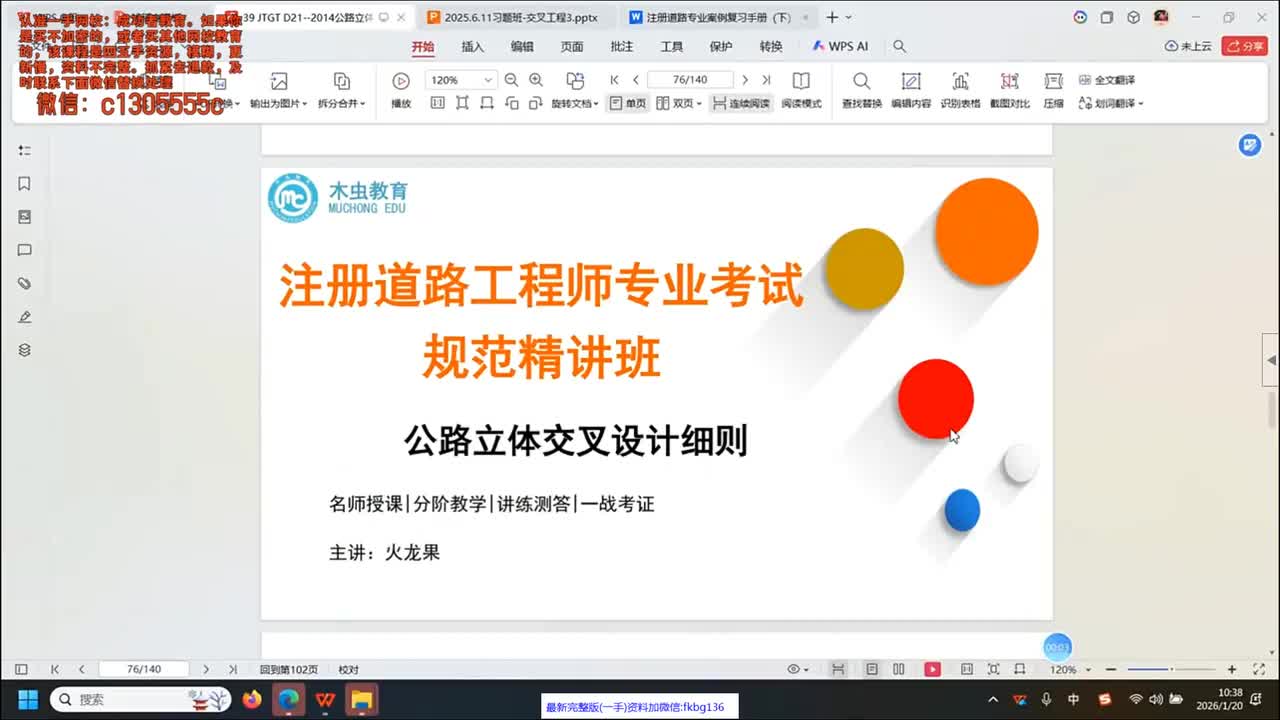Click 识别表格 recognize table tool
The width and height of the screenshot is (1280, 720).
(x=960, y=90)
